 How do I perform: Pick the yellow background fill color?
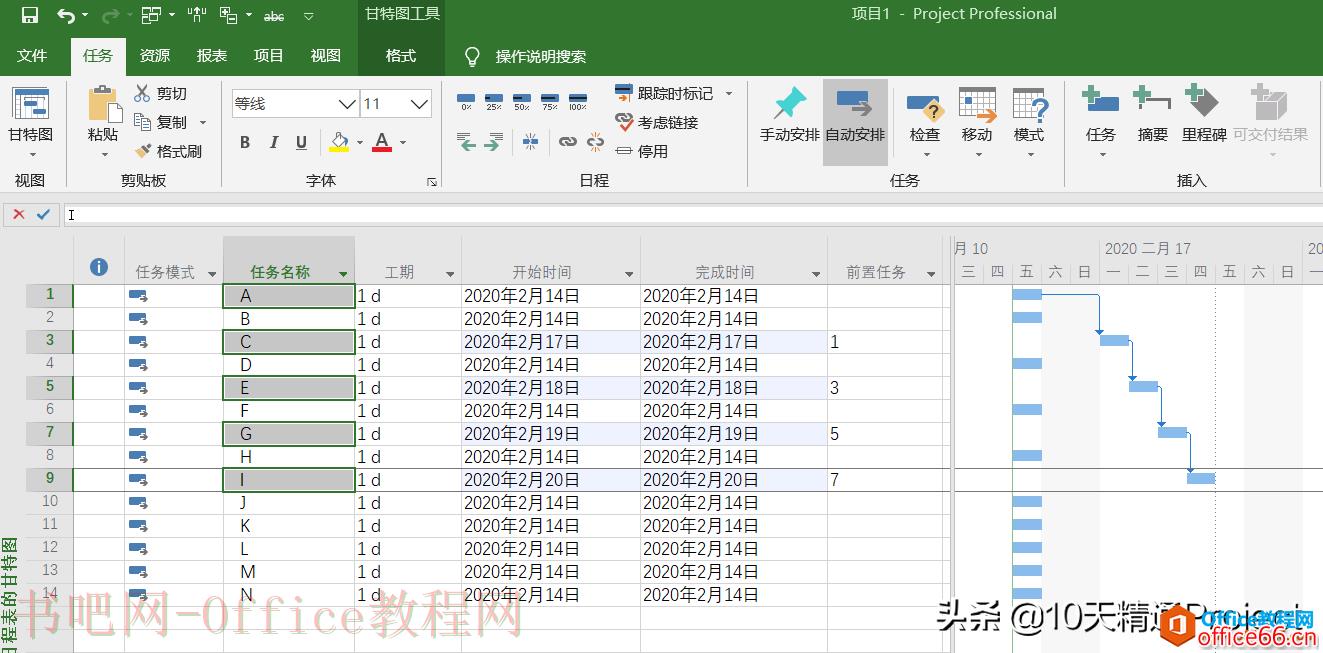(339, 143)
